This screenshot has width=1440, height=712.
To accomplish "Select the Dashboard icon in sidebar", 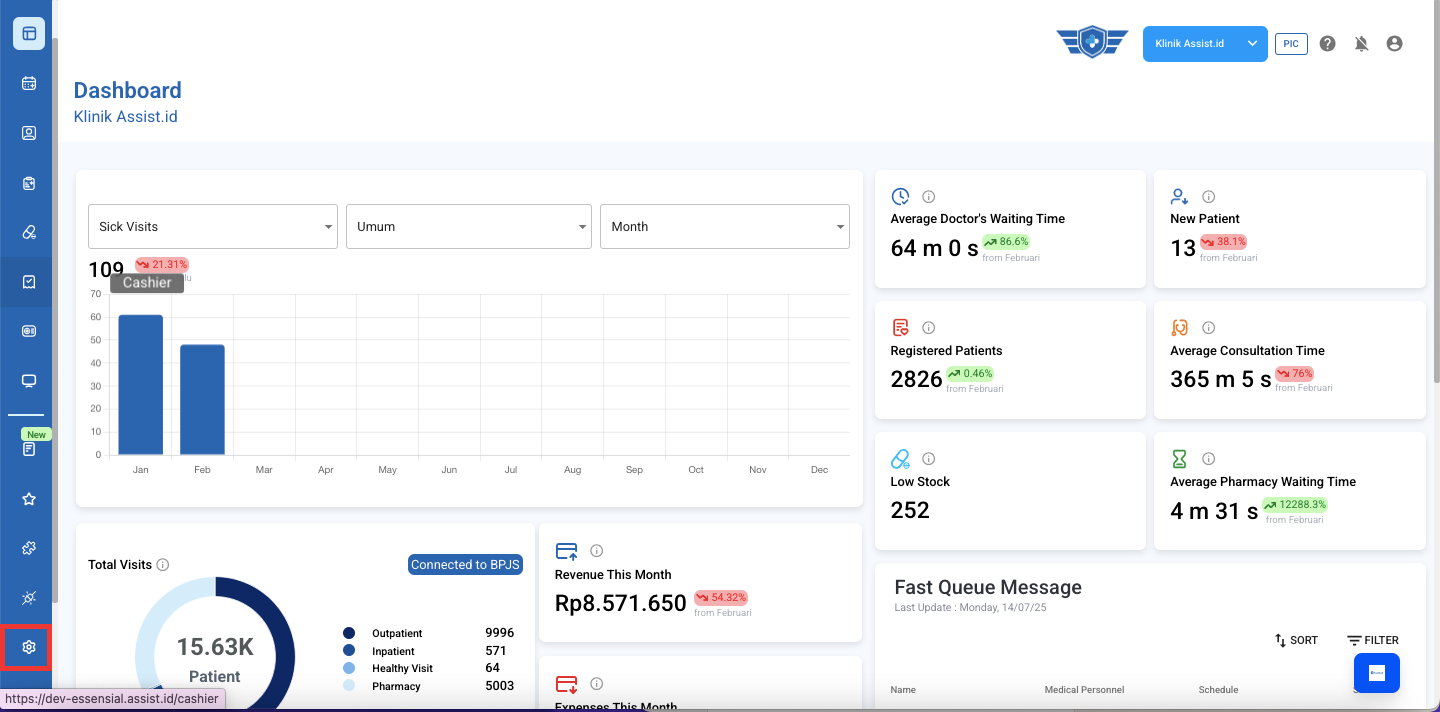I will tap(29, 34).
